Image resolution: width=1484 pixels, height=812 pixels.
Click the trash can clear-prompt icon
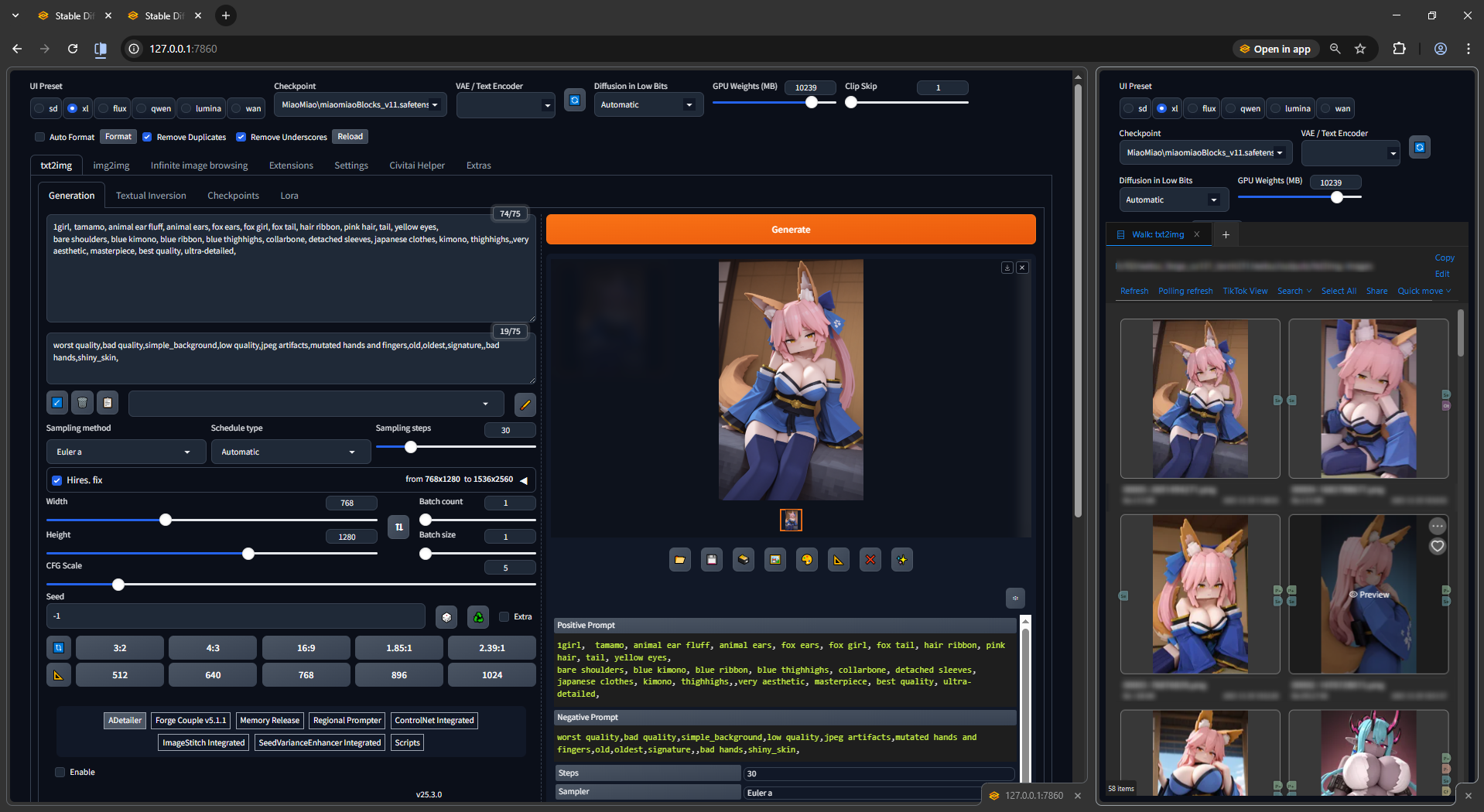(82, 403)
